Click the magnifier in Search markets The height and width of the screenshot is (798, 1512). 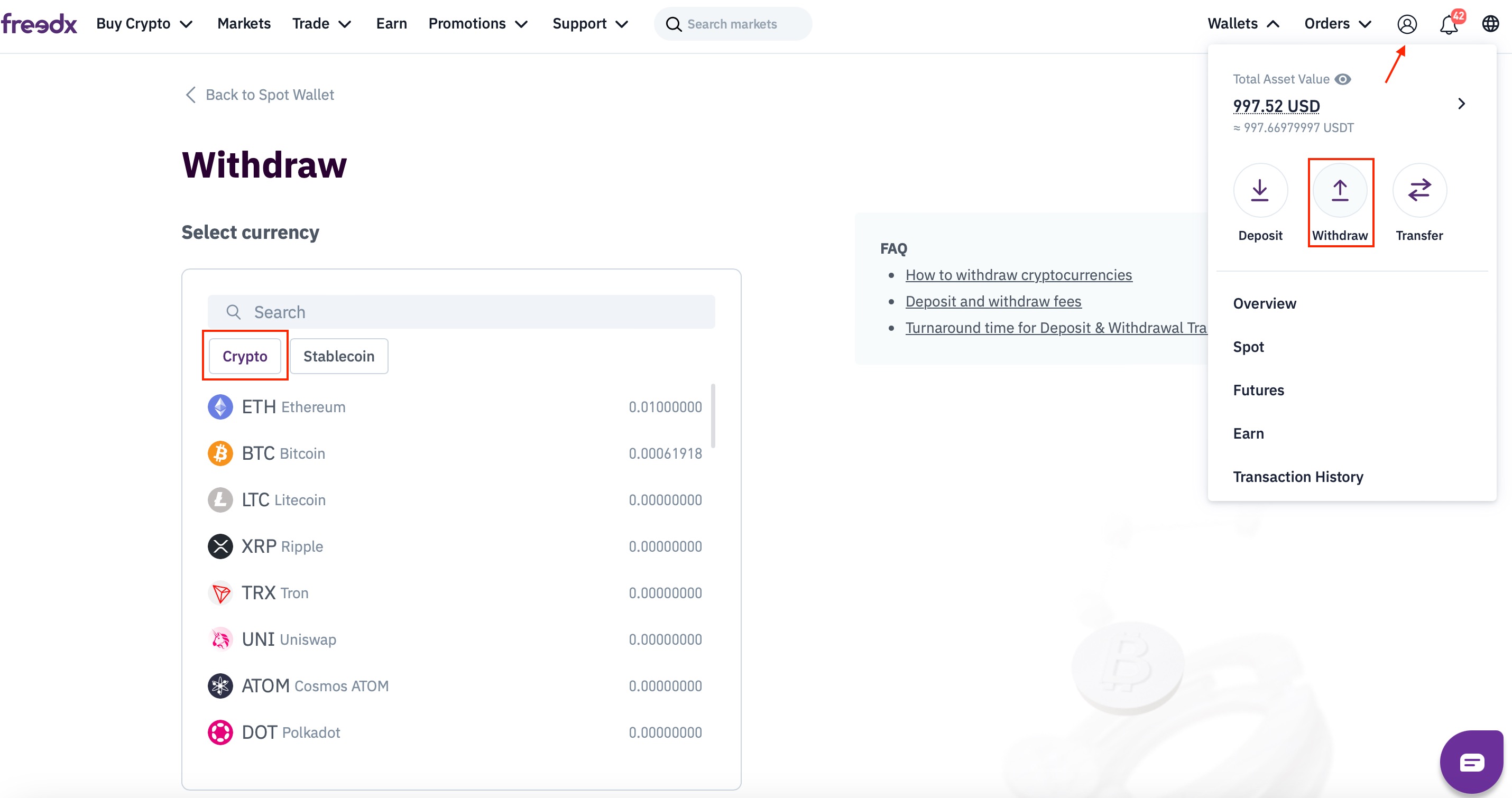tap(673, 24)
